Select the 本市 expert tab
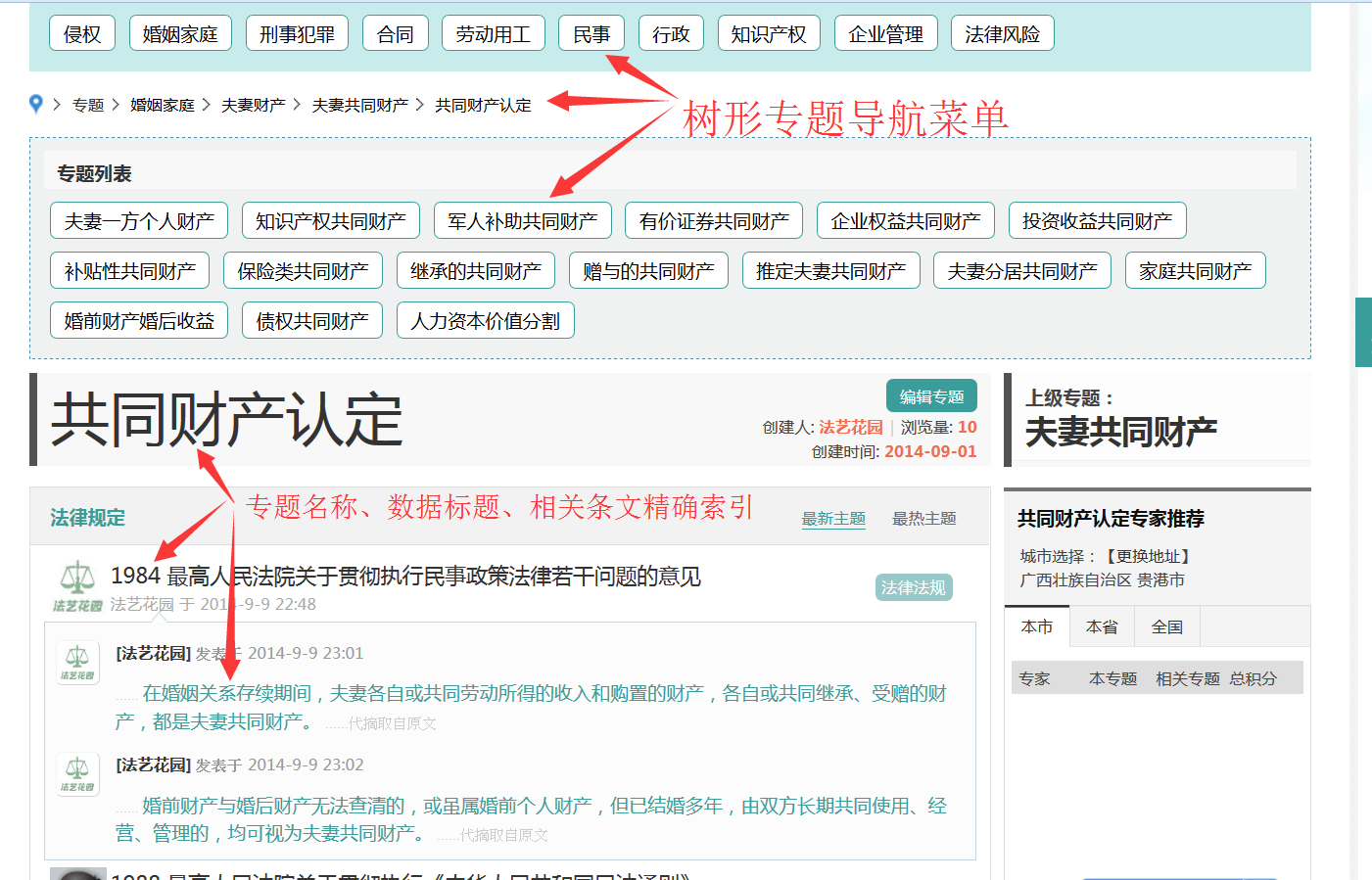The height and width of the screenshot is (880, 1372). coord(1037,626)
